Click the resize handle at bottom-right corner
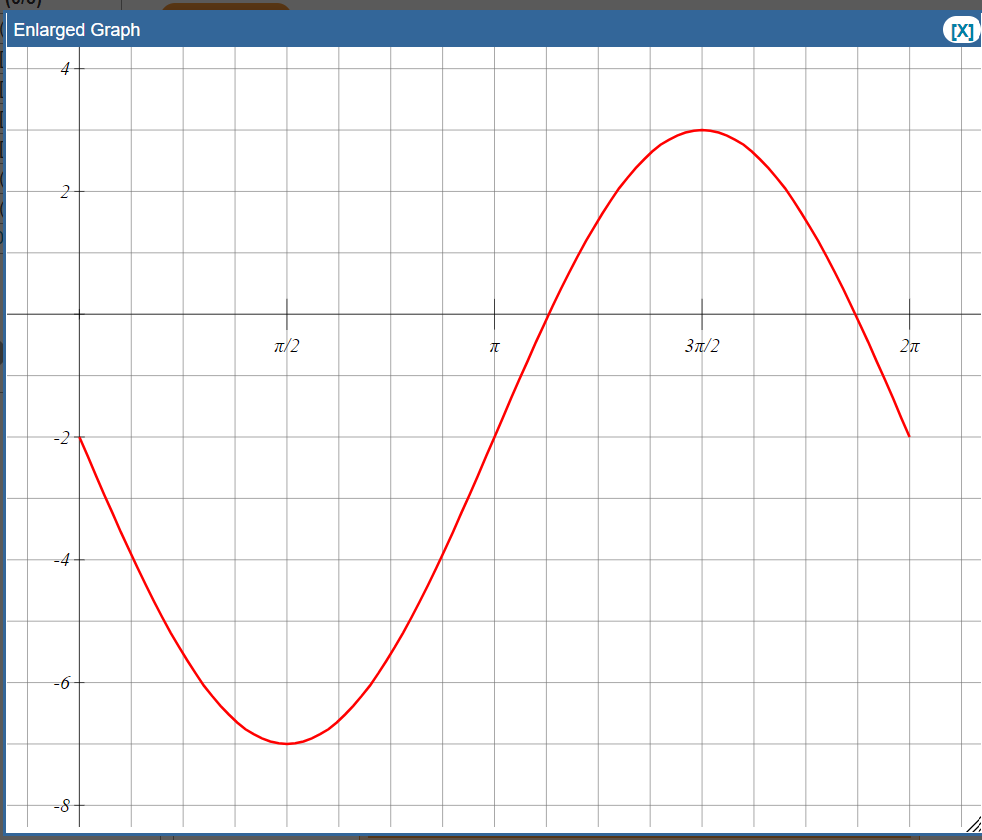Image resolution: width=982 pixels, height=840 pixels. coord(972,825)
